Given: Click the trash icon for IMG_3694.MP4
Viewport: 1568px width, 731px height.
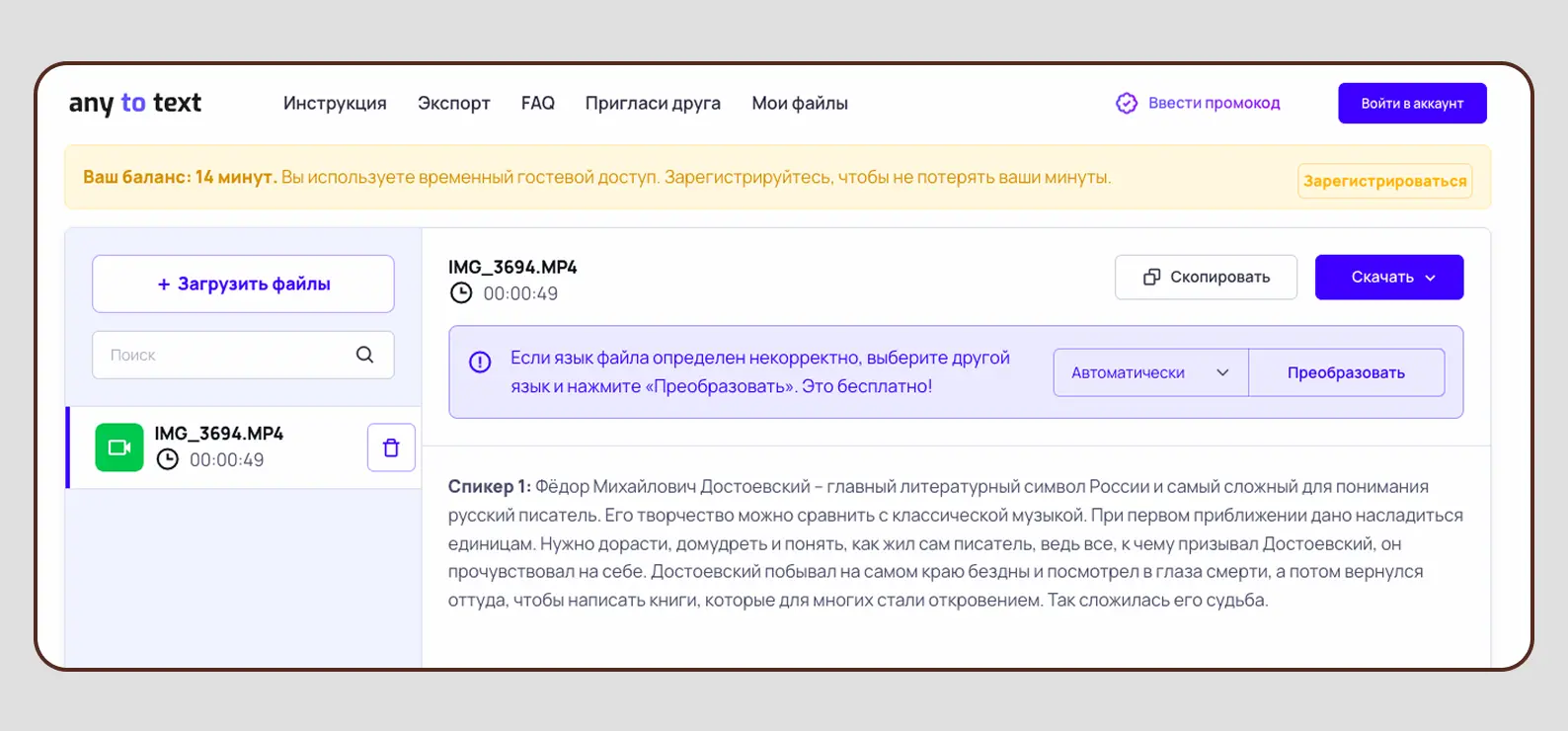Looking at the screenshot, I should coord(391,447).
